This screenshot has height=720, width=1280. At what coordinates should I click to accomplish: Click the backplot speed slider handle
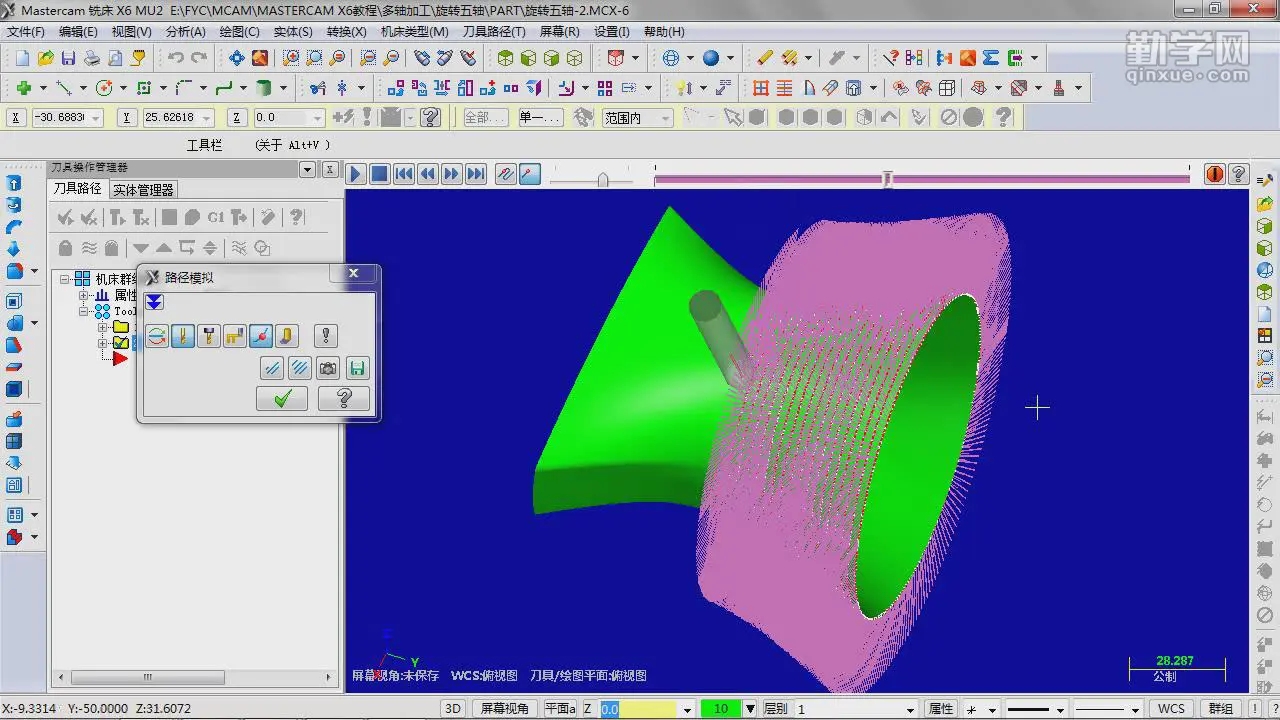pyautogui.click(x=603, y=180)
